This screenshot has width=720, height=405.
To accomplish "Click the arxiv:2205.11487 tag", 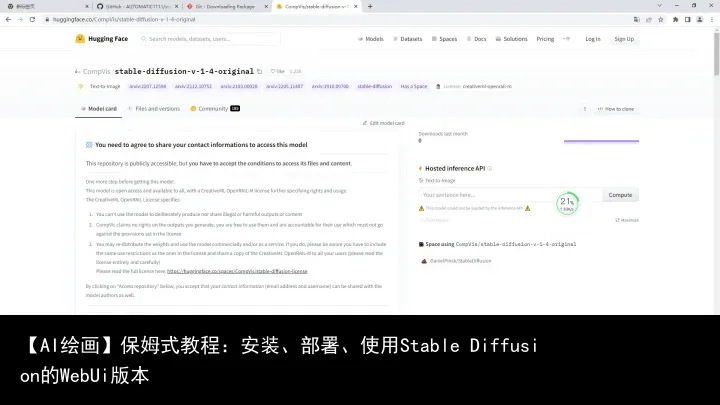I will [284, 86].
